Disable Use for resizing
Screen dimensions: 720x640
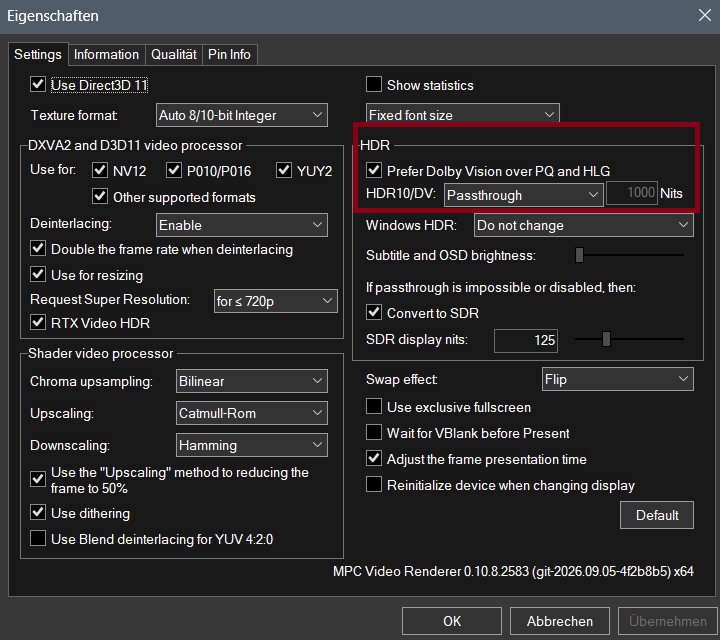tap(38, 275)
